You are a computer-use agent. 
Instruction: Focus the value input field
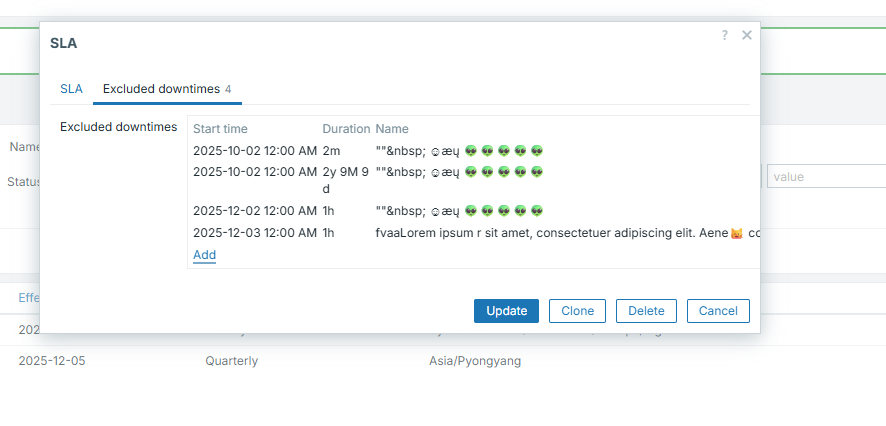point(826,177)
